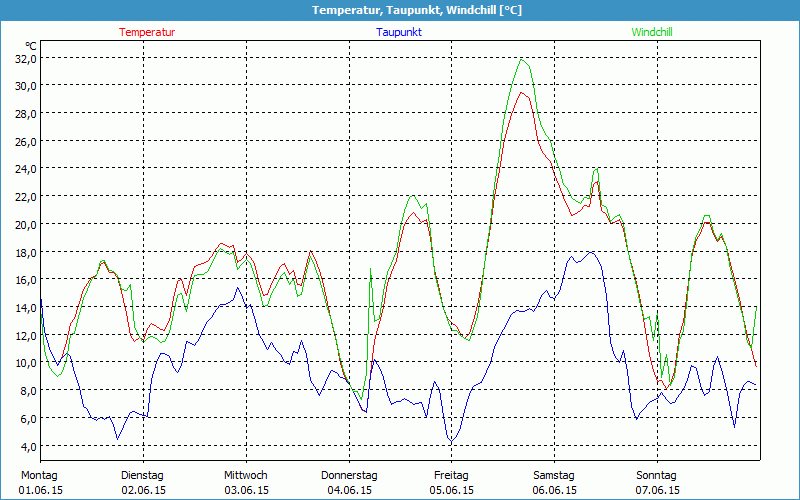This screenshot has height=500, width=800.
Task: Click the 26,0 y-axis value
Action: tap(26, 142)
